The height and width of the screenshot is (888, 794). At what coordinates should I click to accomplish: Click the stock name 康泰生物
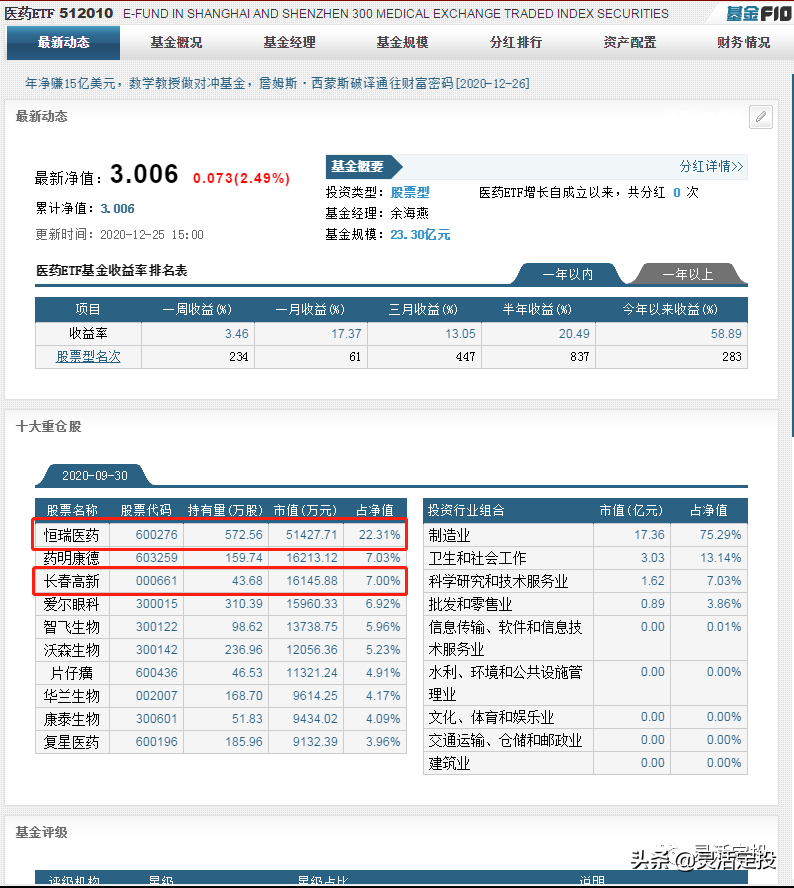tap(71, 719)
